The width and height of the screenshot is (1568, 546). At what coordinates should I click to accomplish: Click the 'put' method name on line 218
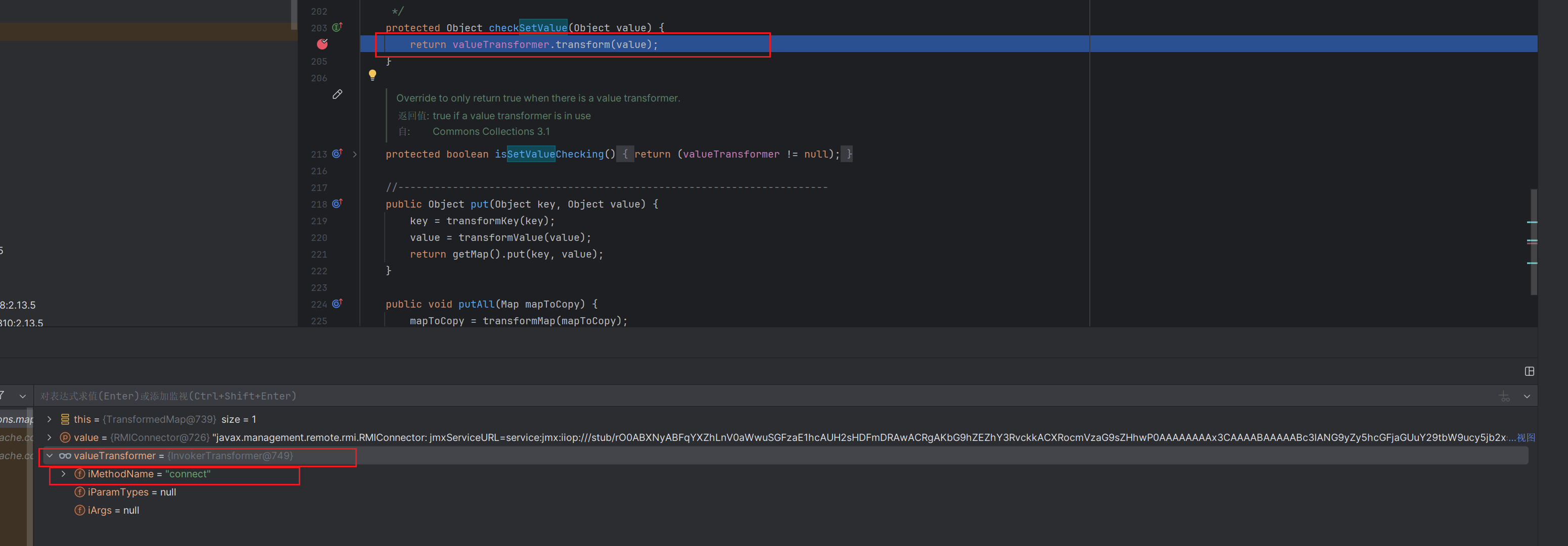479,204
